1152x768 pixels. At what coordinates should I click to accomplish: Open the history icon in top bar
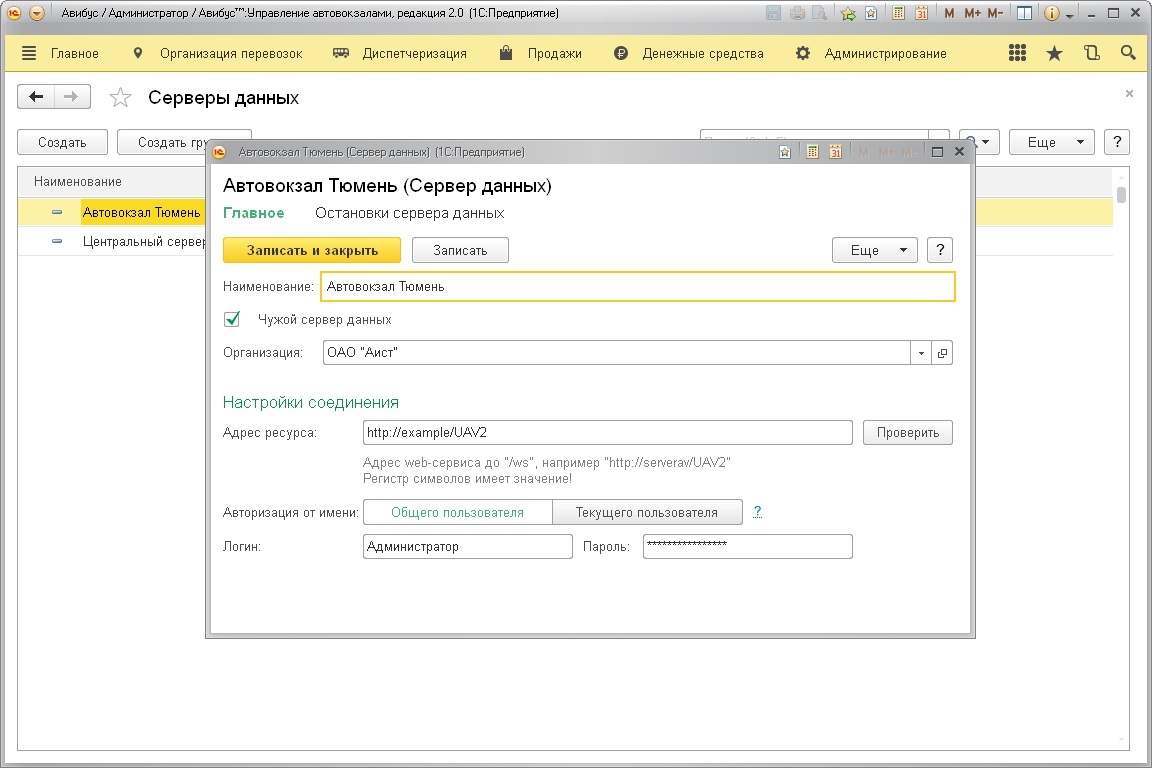click(x=1091, y=53)
